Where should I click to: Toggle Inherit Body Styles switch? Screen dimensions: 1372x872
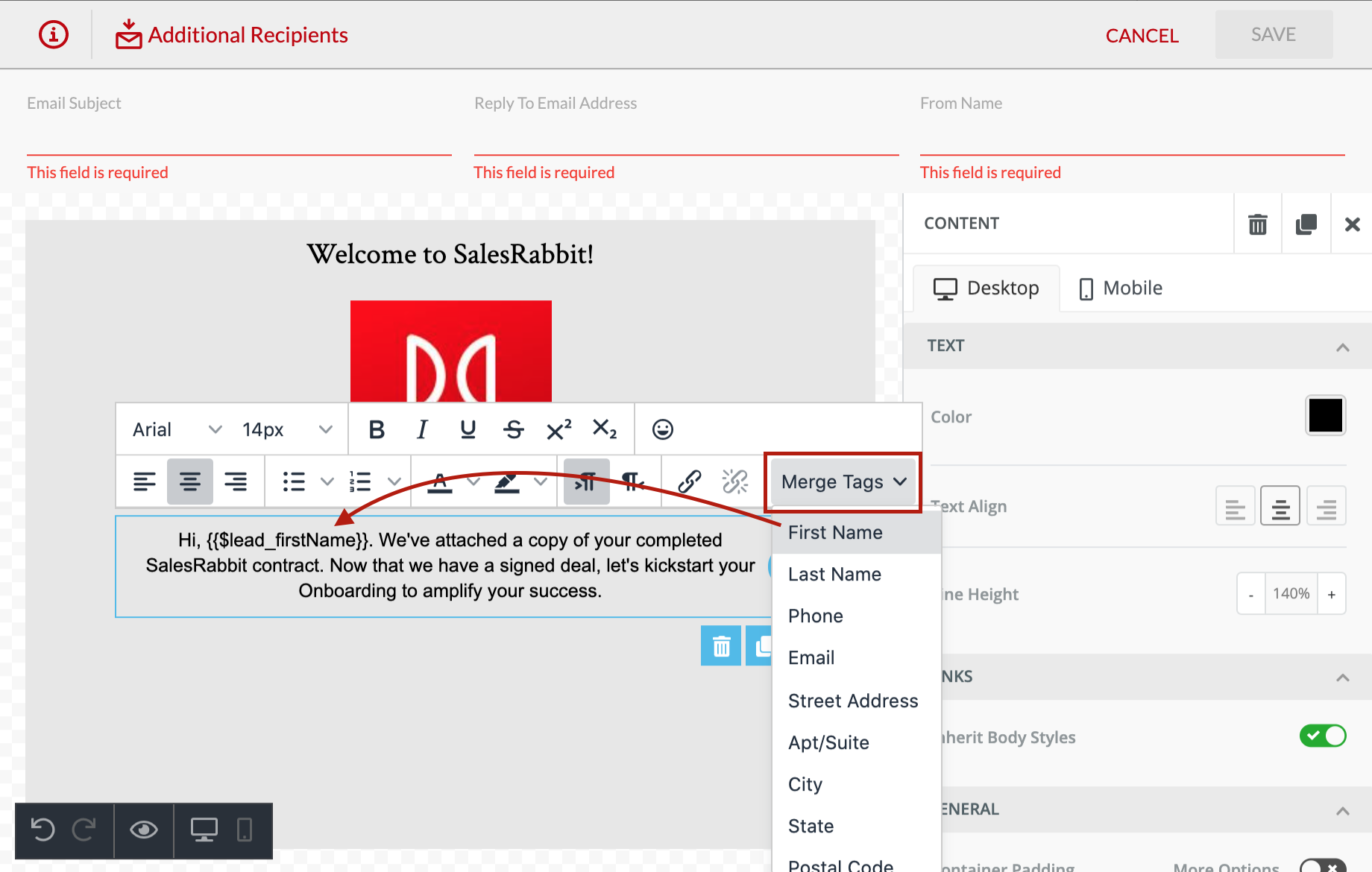(1323, 736)
